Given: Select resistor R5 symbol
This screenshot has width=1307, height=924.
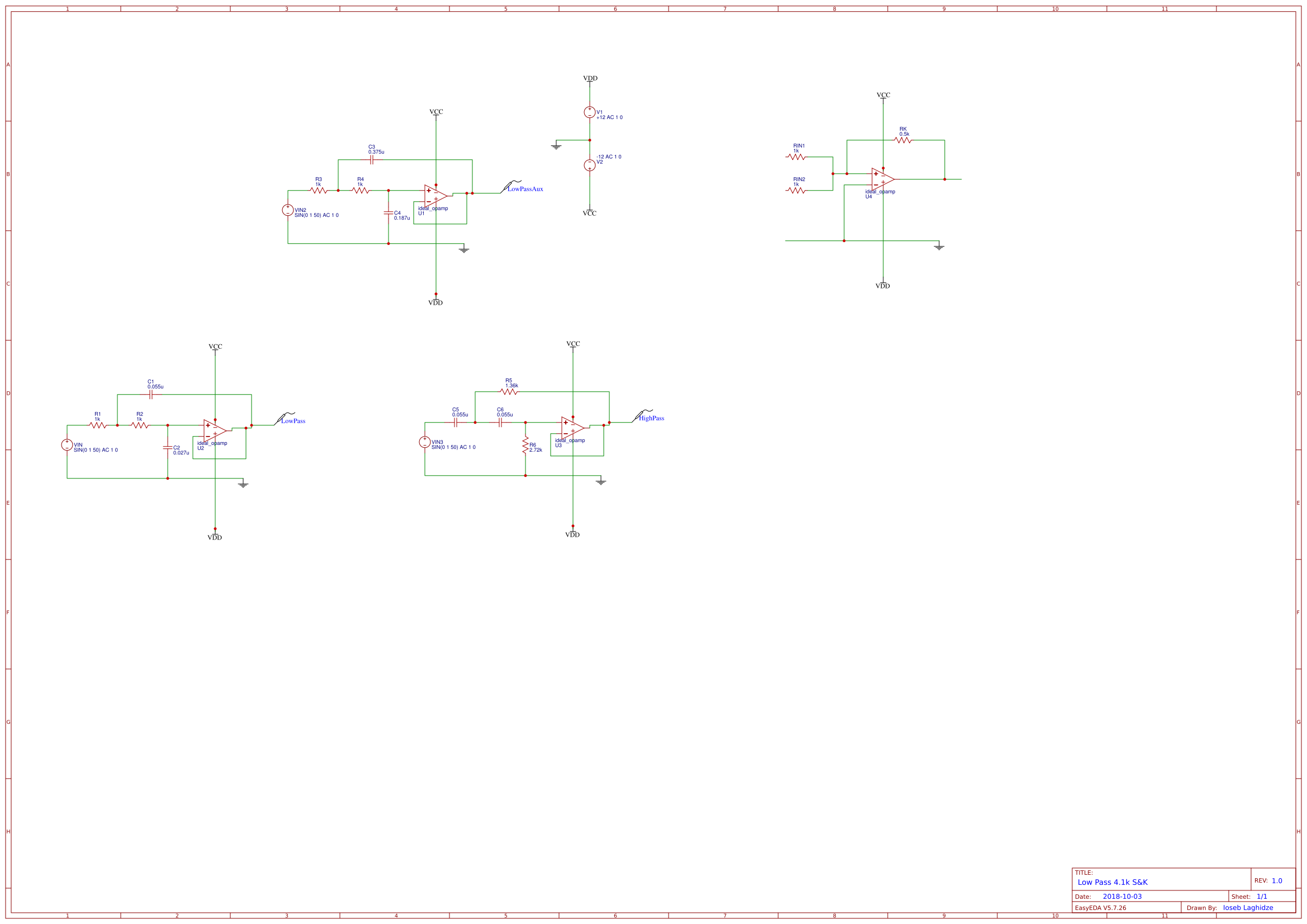Looking at the screenshot, I should (509, 392).
